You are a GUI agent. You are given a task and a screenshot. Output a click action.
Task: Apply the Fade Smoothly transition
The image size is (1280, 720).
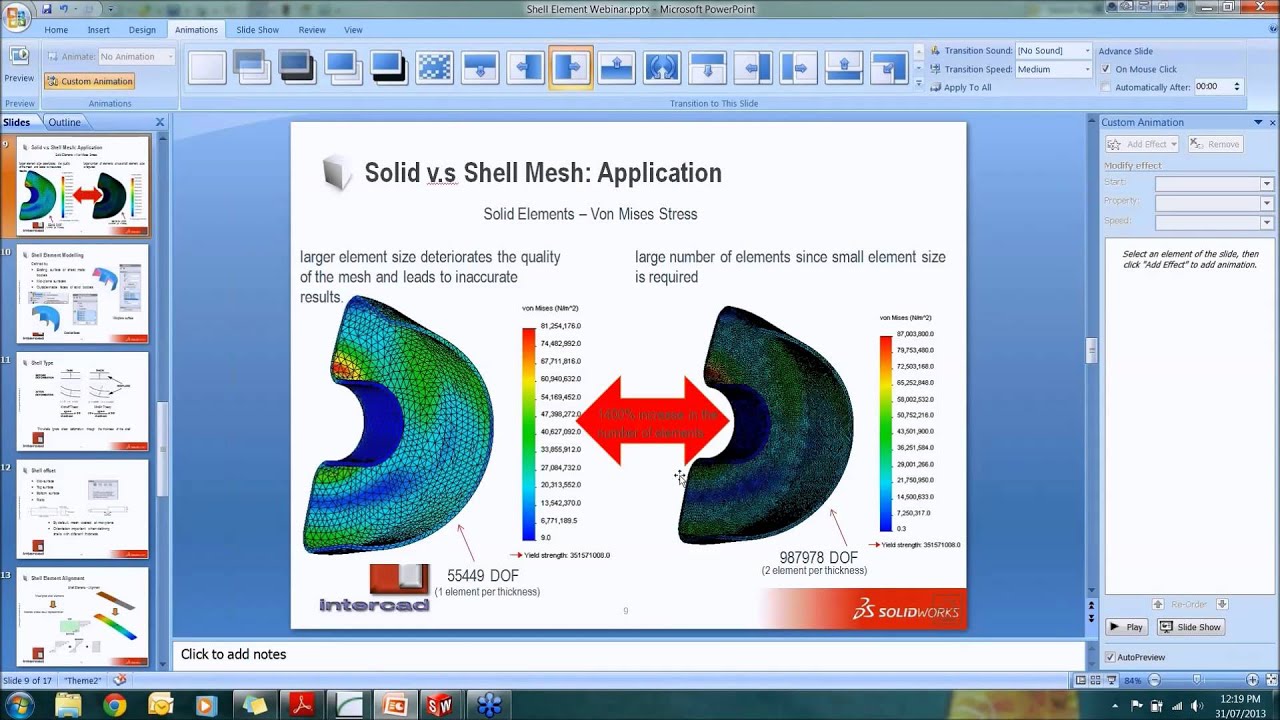coord(251,68)
